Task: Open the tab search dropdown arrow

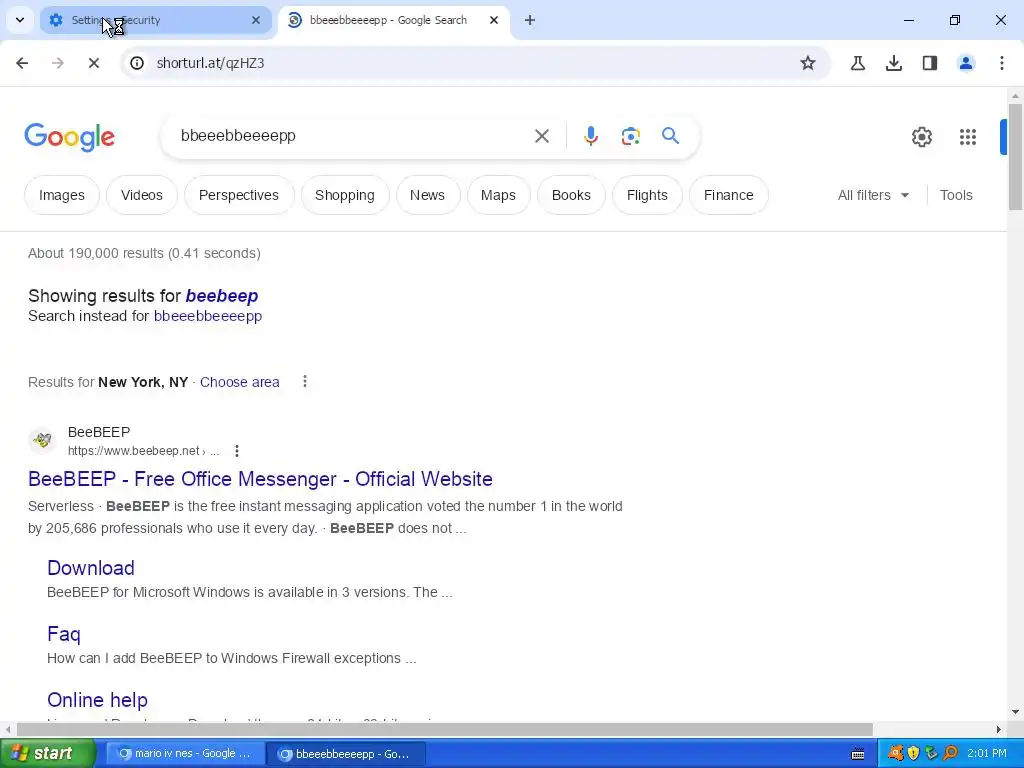Action: [x=20, y=20]
